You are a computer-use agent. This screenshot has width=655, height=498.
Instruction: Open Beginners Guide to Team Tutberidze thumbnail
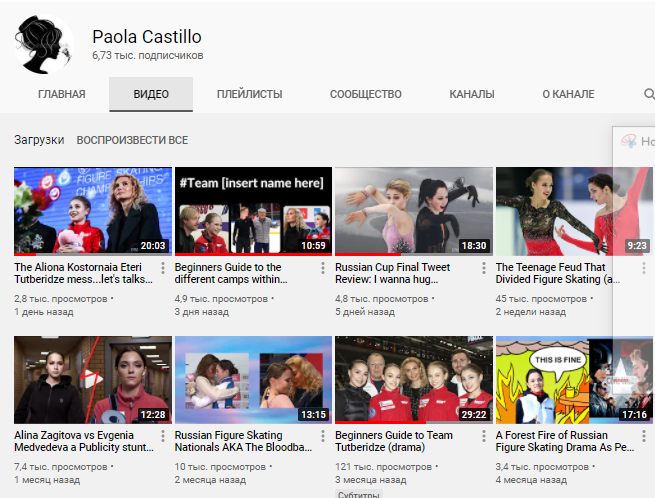click(x=414, y=380)
